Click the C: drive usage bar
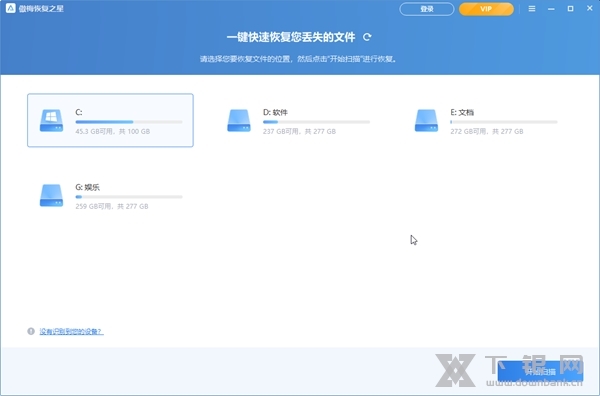600x396 pixels. pos(129,122)
